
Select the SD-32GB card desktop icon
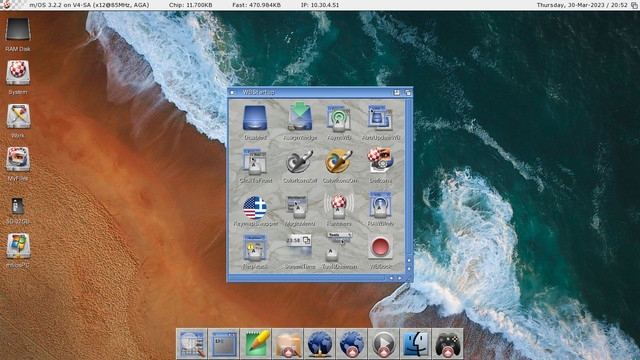pyautogui.click(x=17, y=206)
